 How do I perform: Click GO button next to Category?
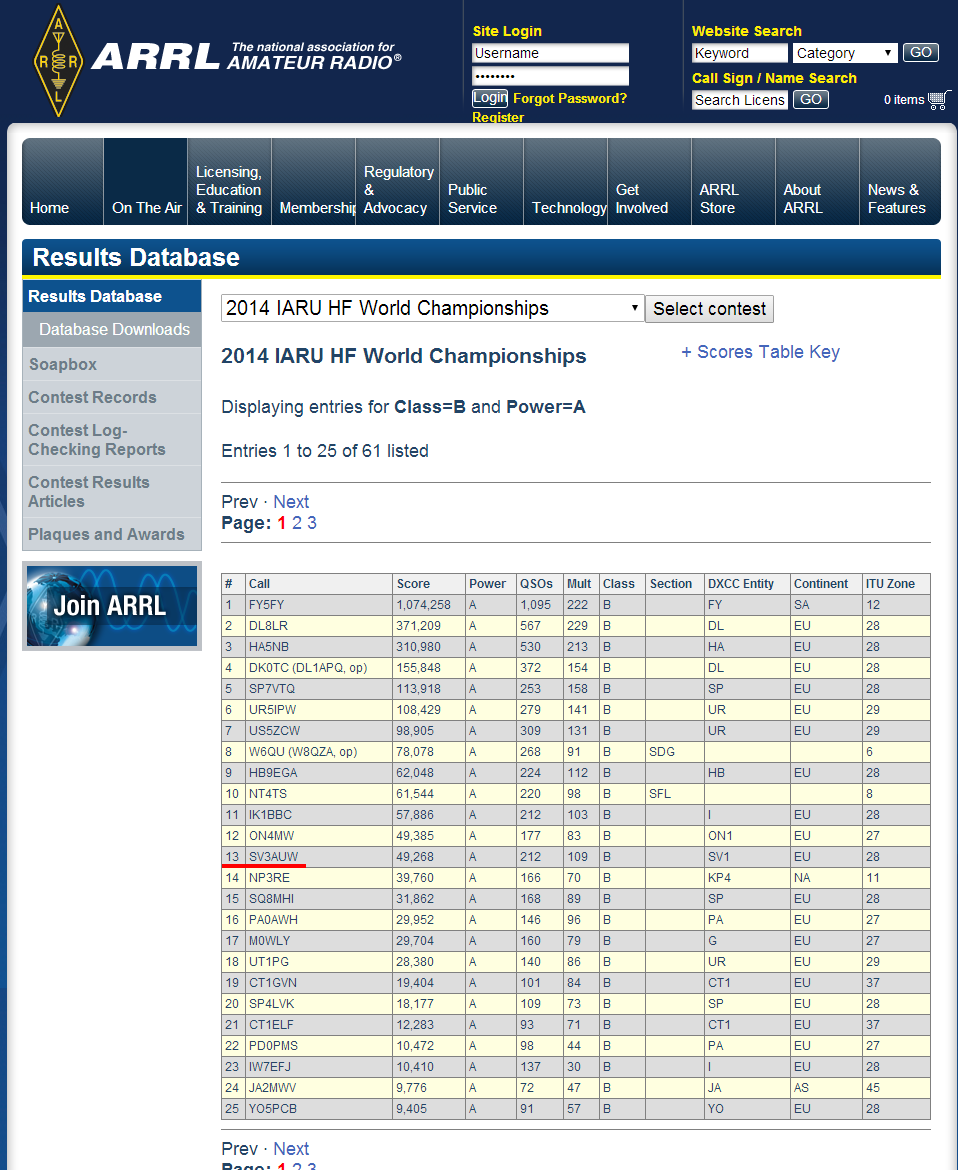pyautogui.click(x=921, y=52)
